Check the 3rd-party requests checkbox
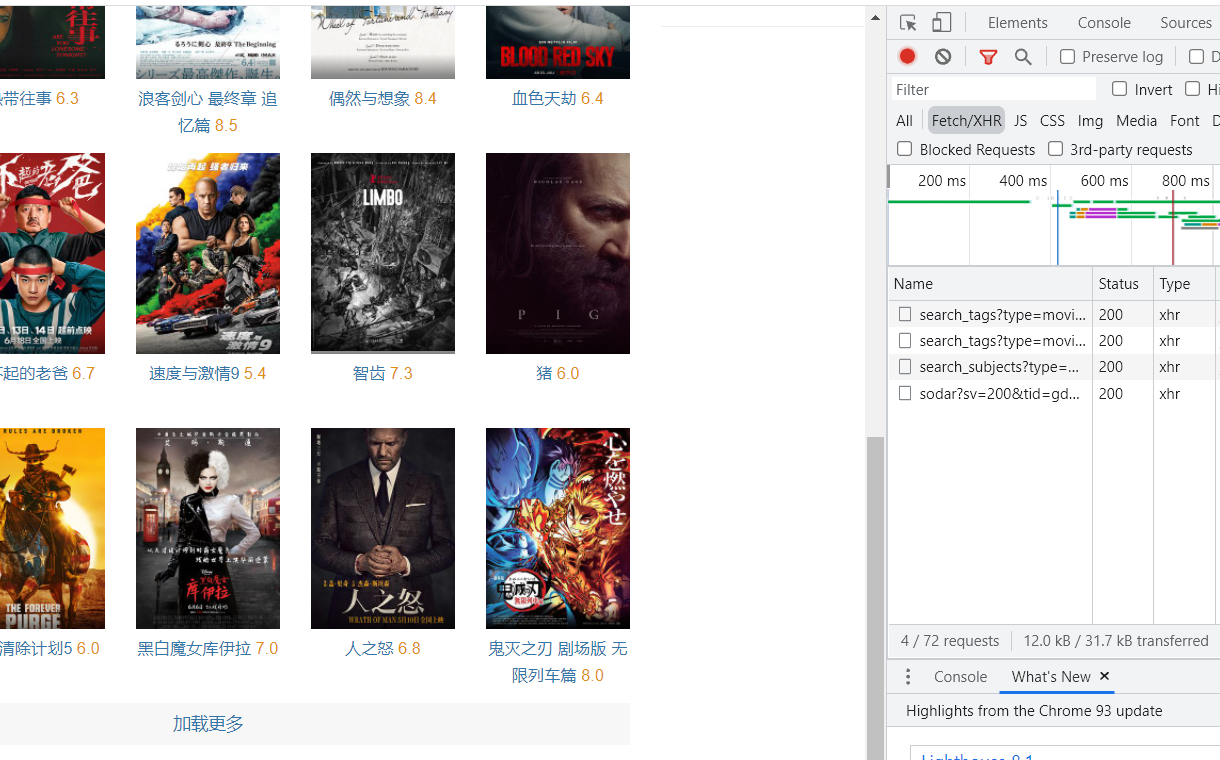The width and height of the screenshot is (1220, 760). point(1055,149)
